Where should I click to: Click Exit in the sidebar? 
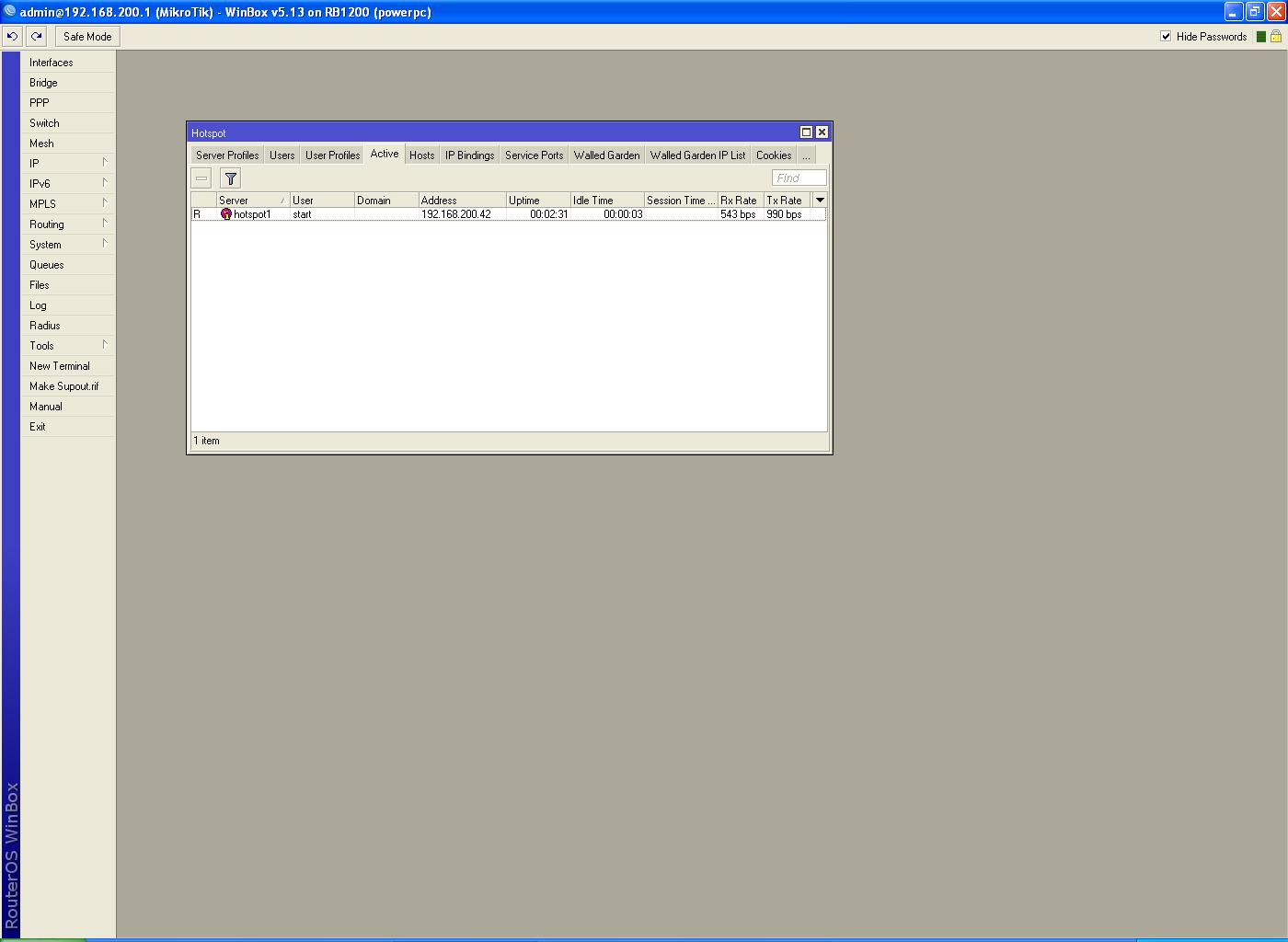(68, 427)
